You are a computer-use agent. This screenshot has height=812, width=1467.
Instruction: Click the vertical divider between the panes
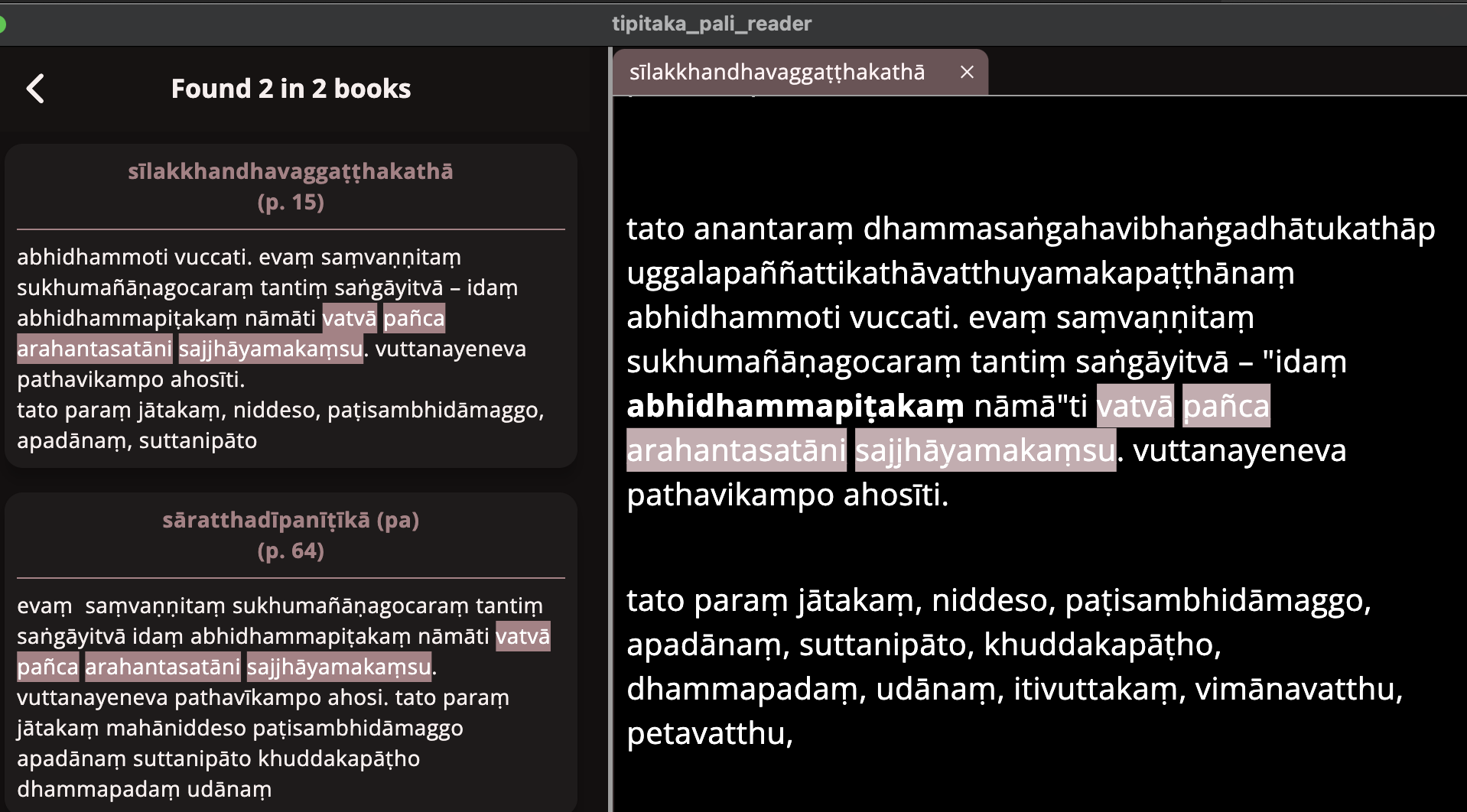(x=610, y=428)
